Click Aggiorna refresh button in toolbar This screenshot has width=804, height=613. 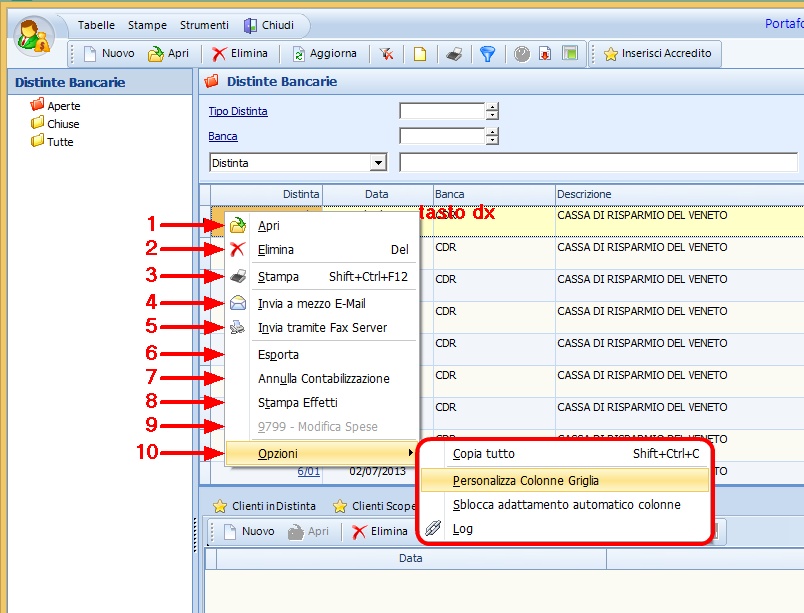[324, 54]
